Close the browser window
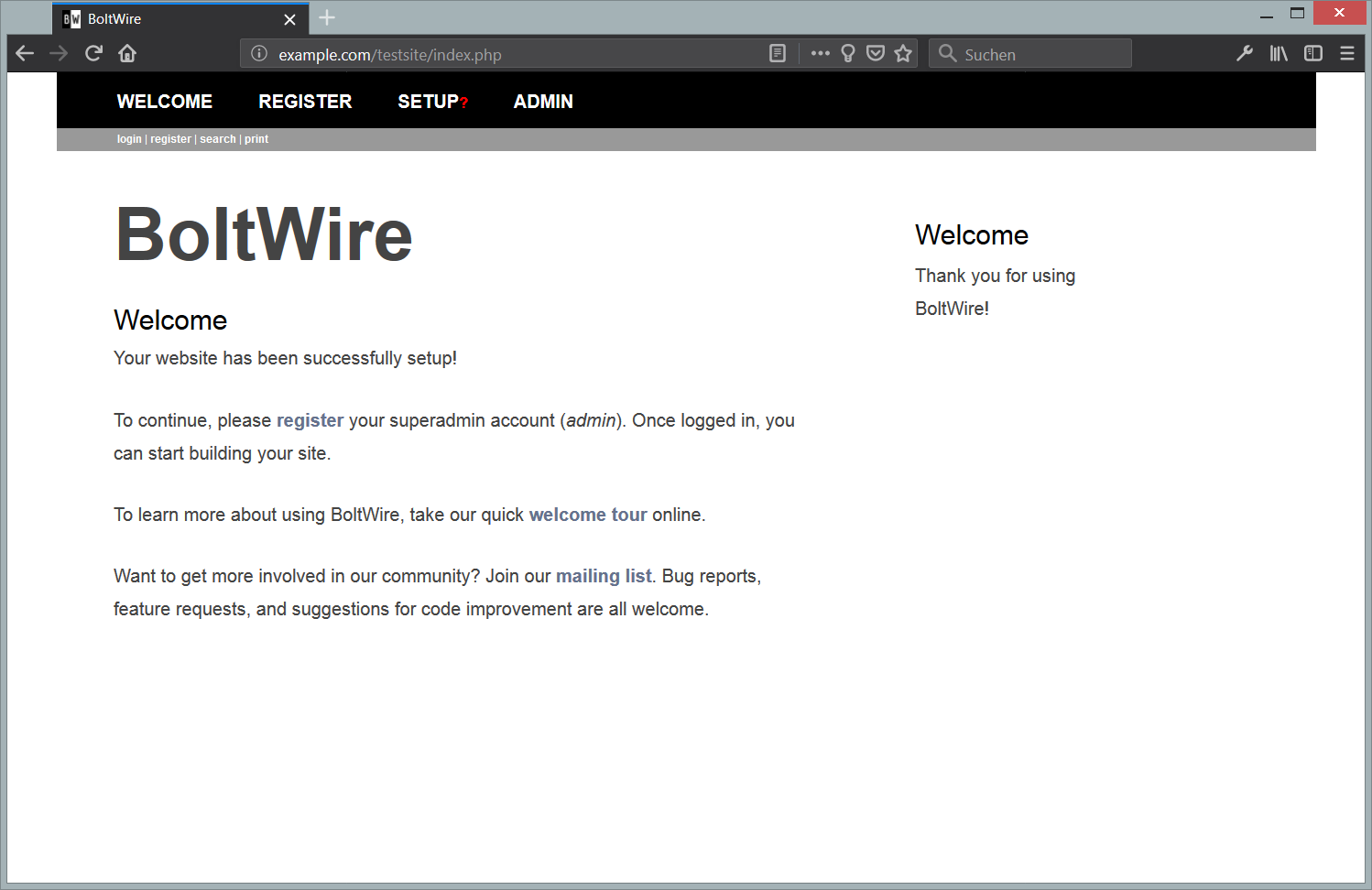 pos(1339,14)
